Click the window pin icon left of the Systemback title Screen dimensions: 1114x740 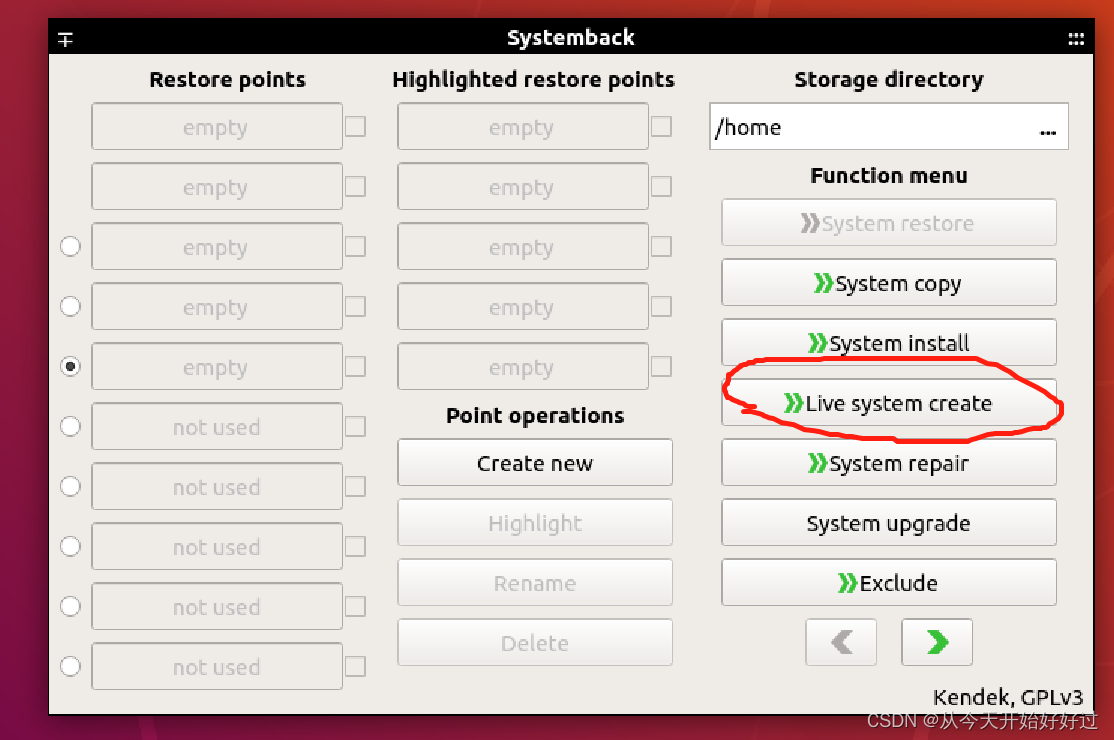coord(65,40)
